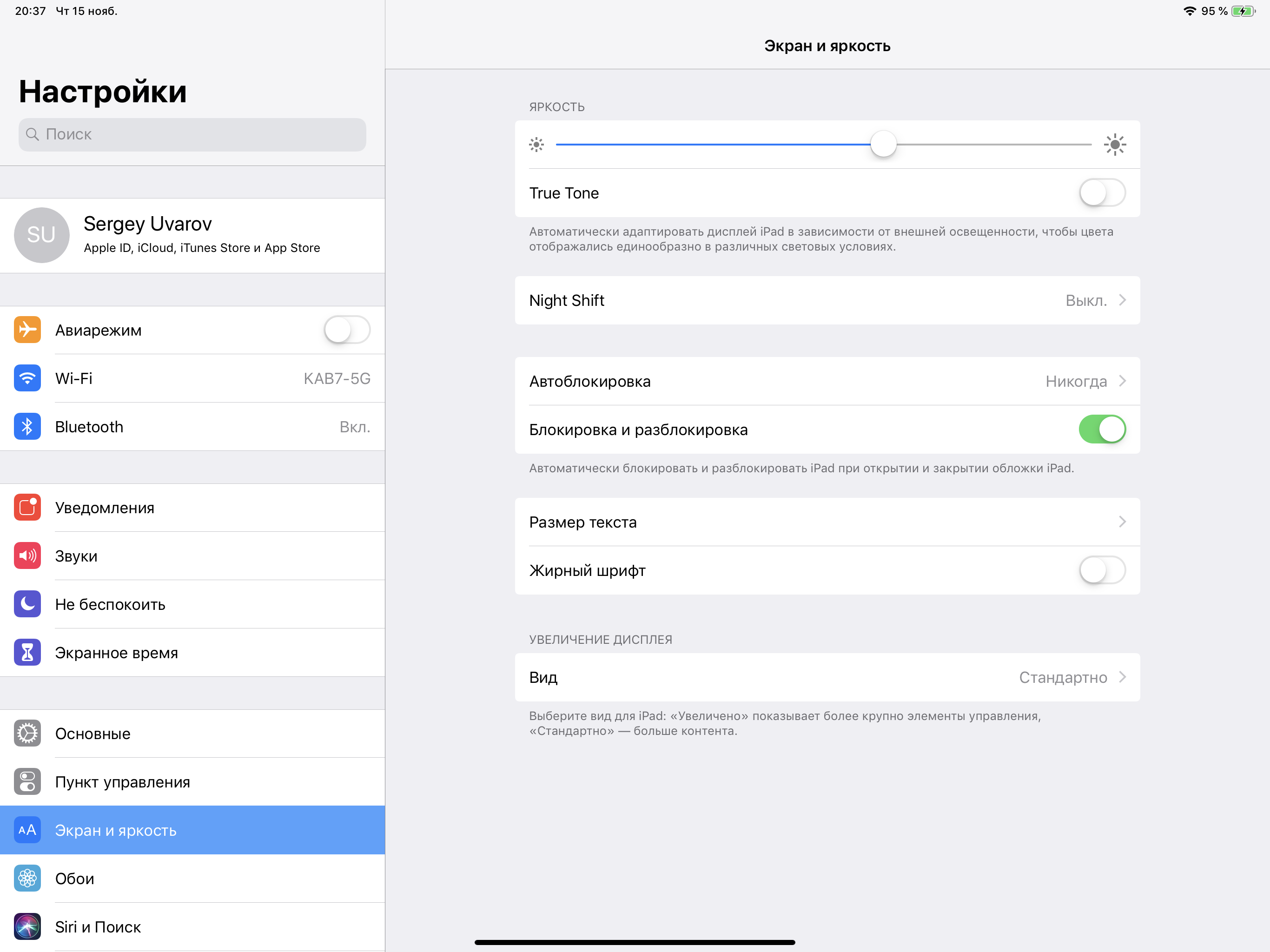Tap the Siri и Поиск icon

(27, 926)
